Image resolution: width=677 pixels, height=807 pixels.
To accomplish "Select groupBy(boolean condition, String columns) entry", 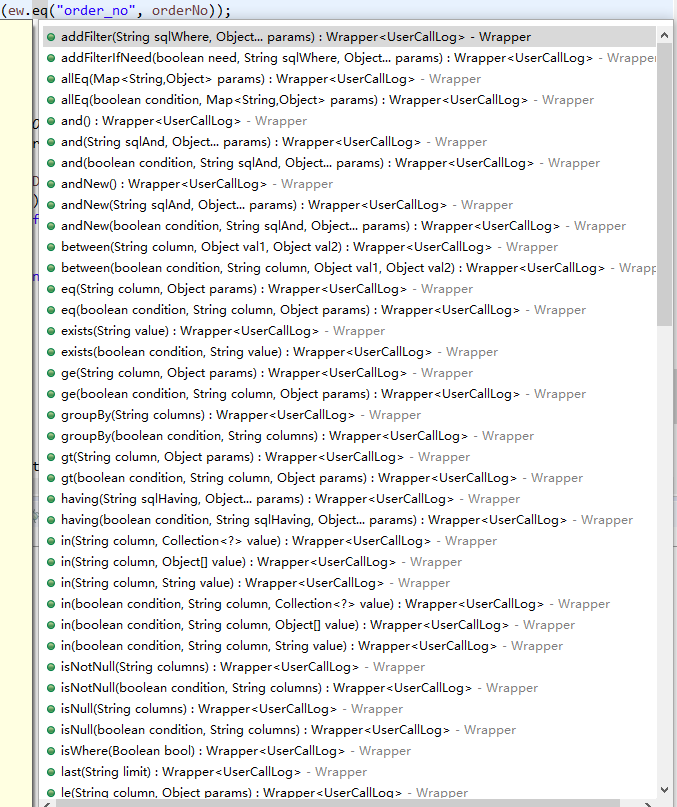I will [x=349, y=436].
